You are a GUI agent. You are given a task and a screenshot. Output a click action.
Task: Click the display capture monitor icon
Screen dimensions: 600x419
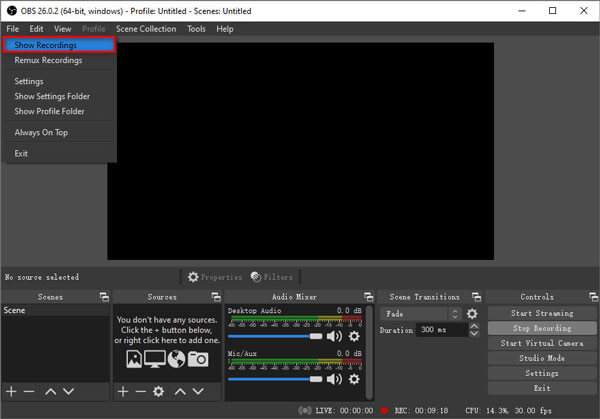pyautogui.click(x=155, y=359)
